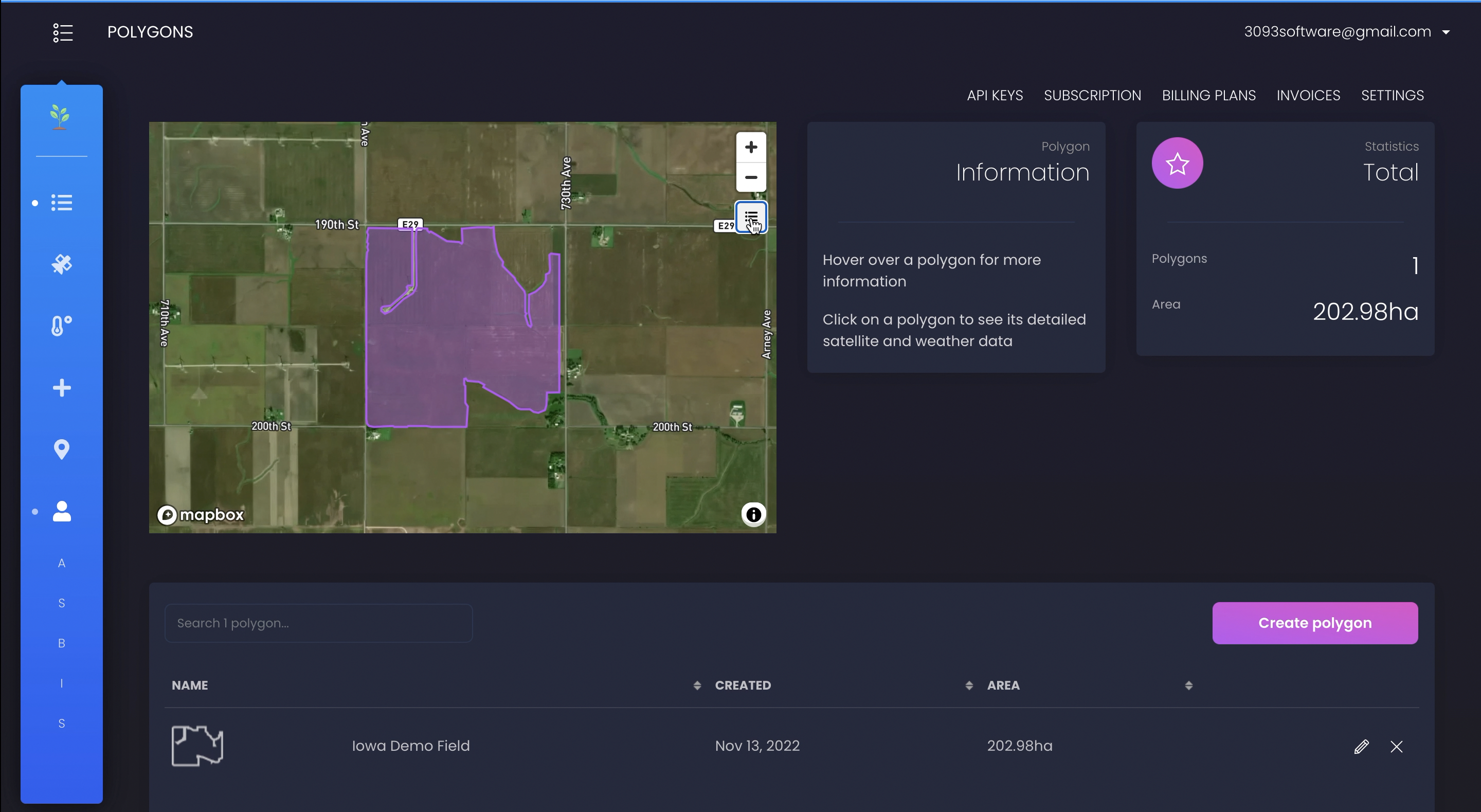This screenshot has height=812, width=1481.
Task: Go to BILLING PLANS tab
Action: (1208, 96)
